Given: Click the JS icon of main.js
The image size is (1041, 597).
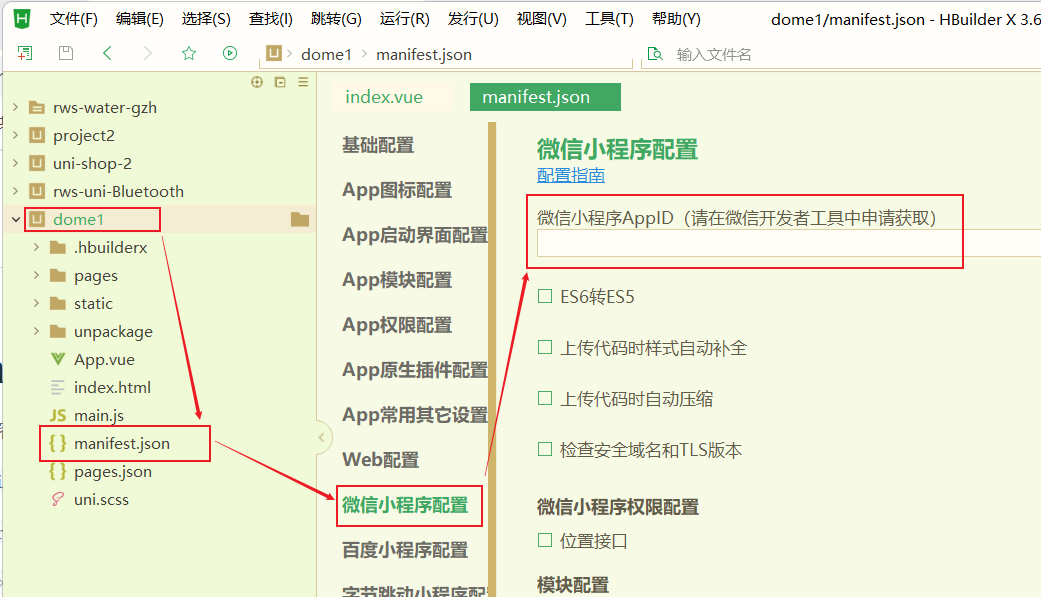Looking at the screenshot, I should pos(58,415).
